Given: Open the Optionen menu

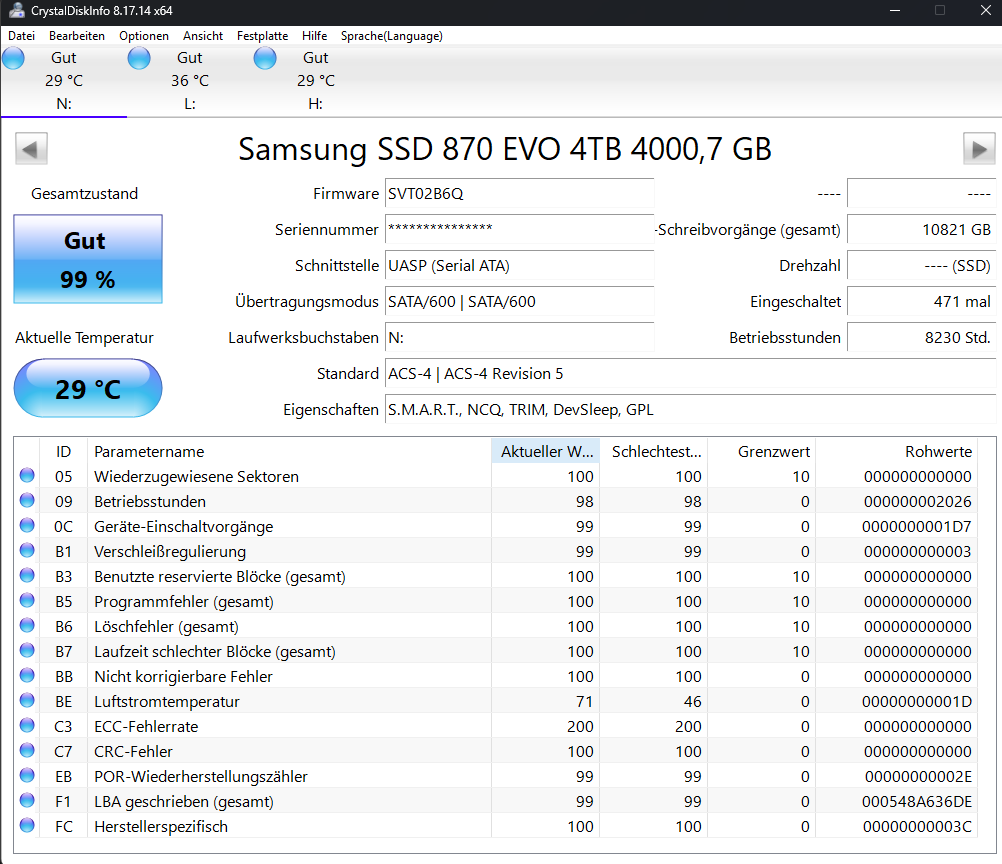Looking at the screenshot, I should 144,36.
